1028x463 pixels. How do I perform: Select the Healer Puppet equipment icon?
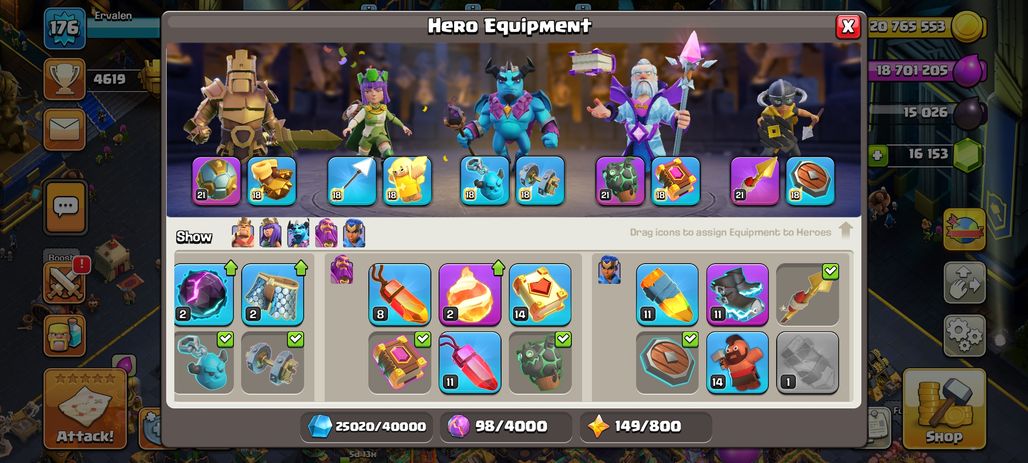click(x=407, y=180)
